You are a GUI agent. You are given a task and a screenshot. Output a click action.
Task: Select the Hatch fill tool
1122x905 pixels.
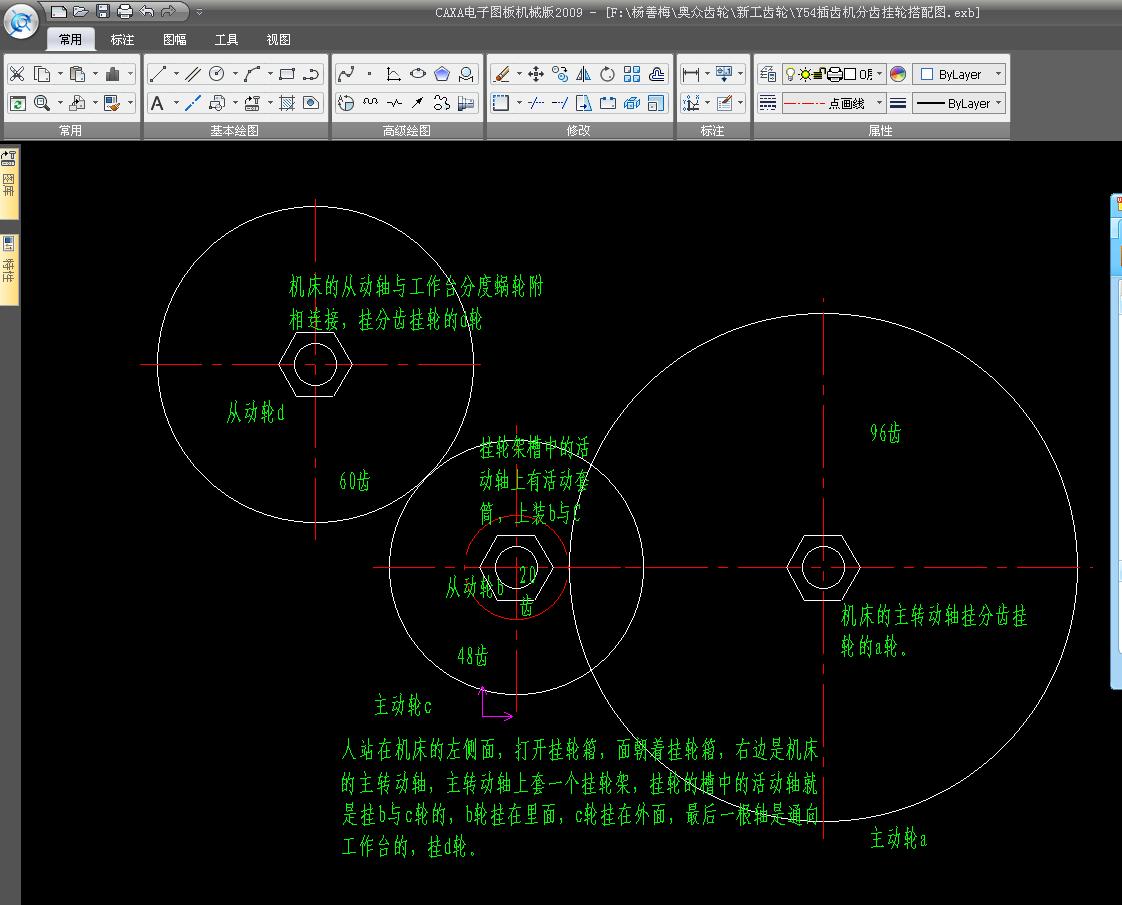tap(287, 103)
